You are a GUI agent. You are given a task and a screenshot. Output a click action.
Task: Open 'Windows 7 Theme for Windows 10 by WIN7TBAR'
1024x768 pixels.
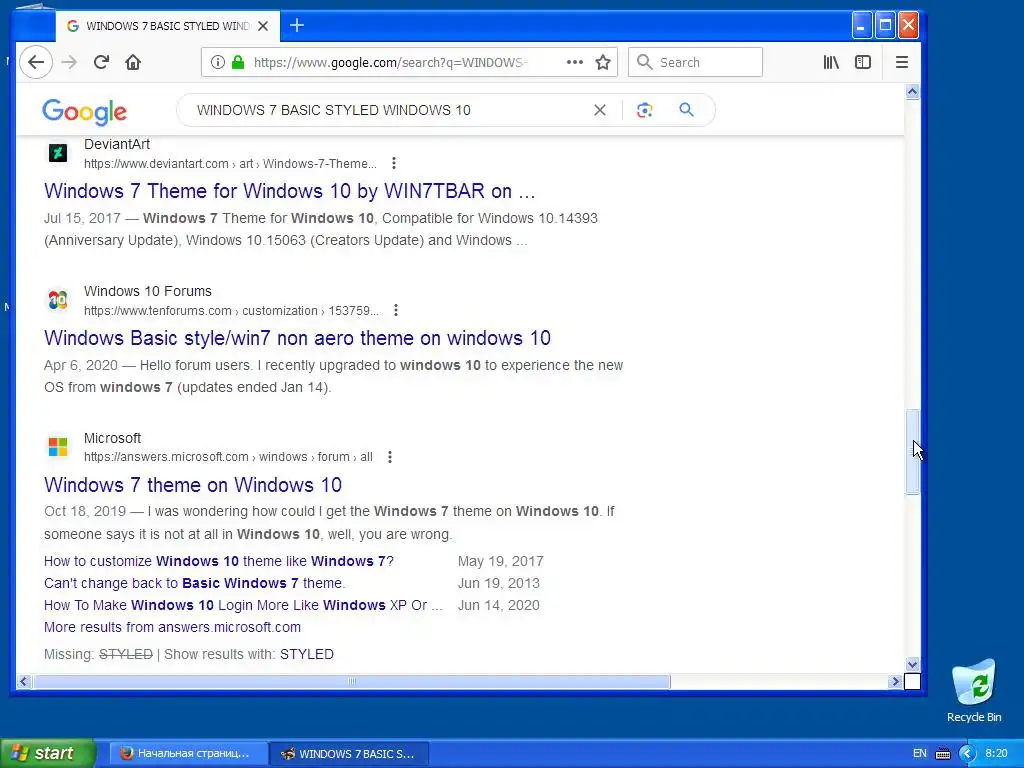tap(289, 191)
